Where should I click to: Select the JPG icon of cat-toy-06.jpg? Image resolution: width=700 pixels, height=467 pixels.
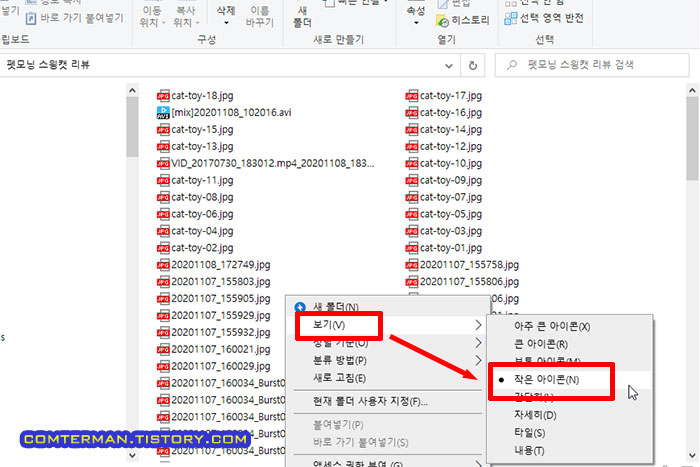coord(163,214)
